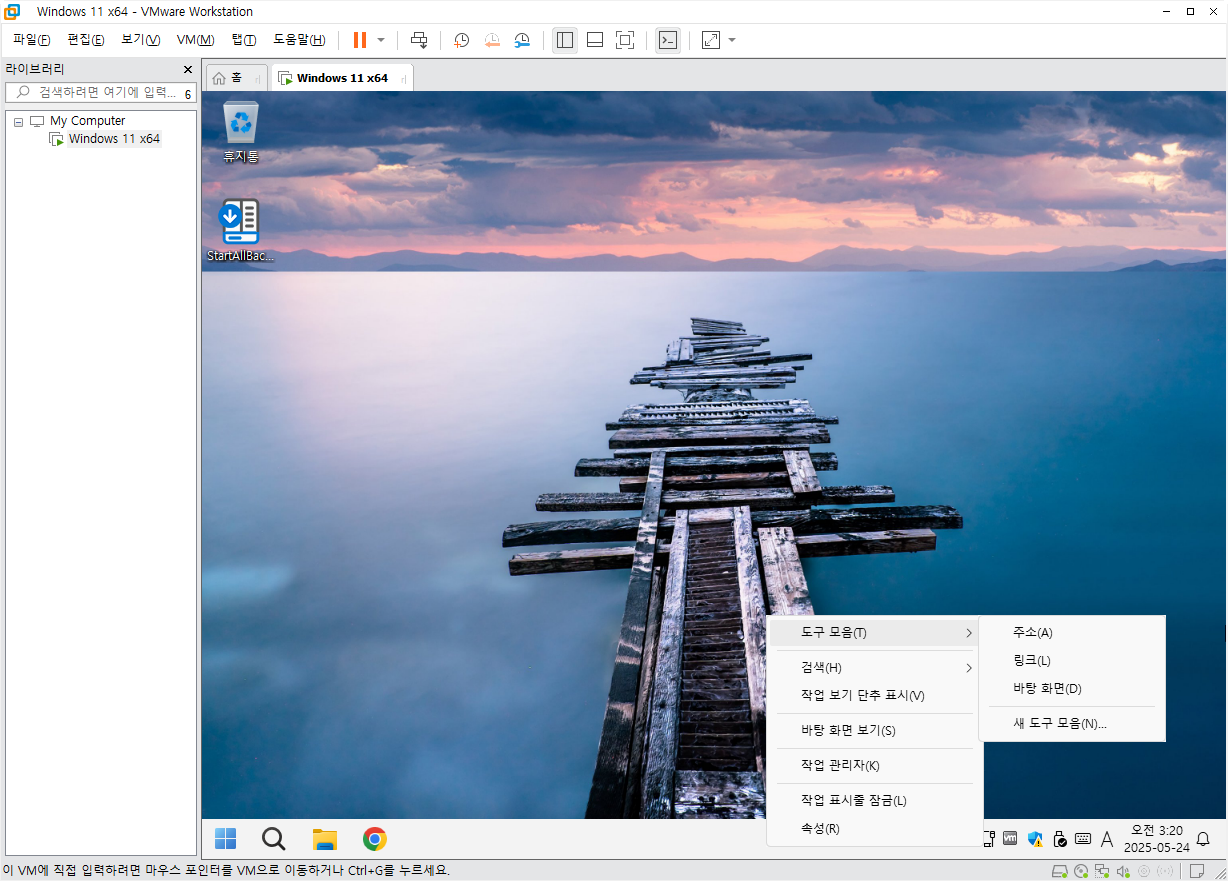The image size is (1228, 881).
Task: Open the 탭(T) menu
Action: (x=243, y=40)
